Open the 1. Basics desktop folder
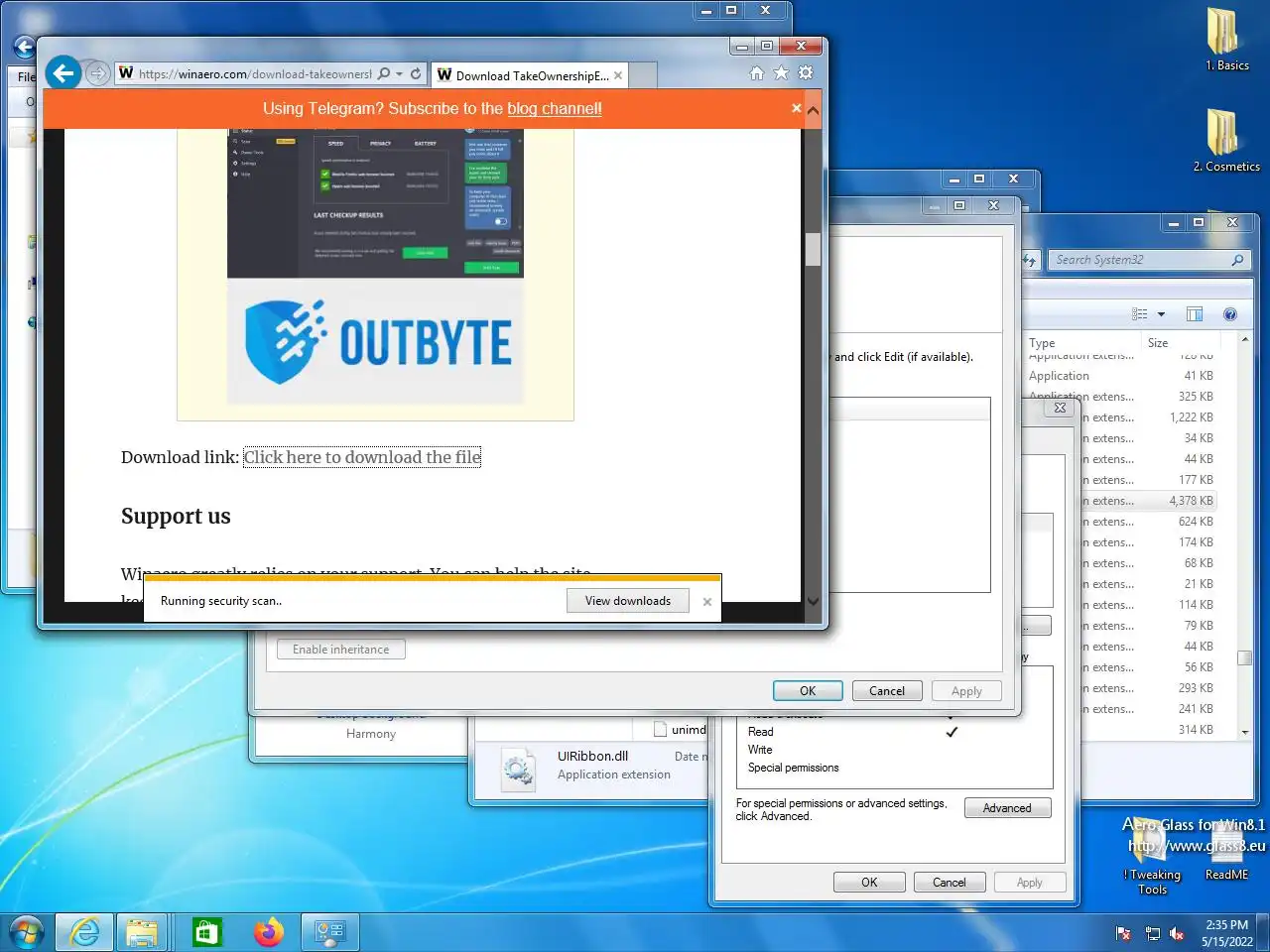1270x952 pixels. (1226, 40)
